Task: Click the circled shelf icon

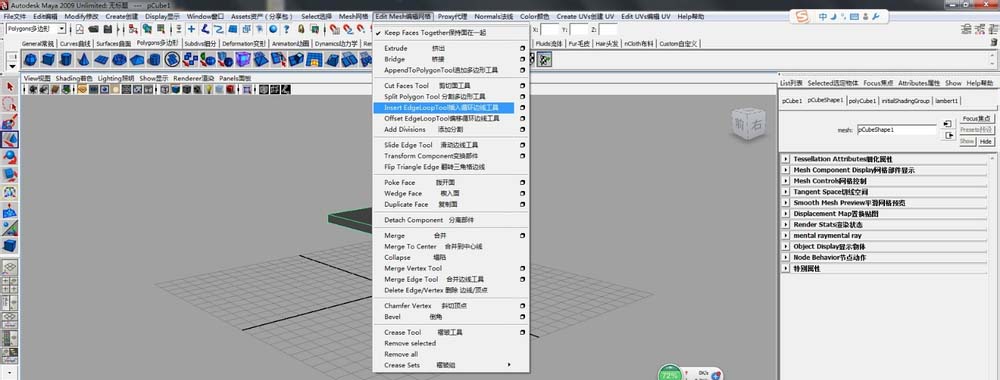Action: pos(172,60)
